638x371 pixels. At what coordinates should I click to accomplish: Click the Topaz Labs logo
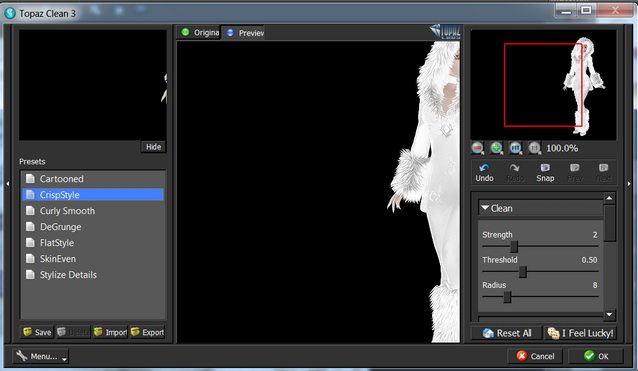445,31
